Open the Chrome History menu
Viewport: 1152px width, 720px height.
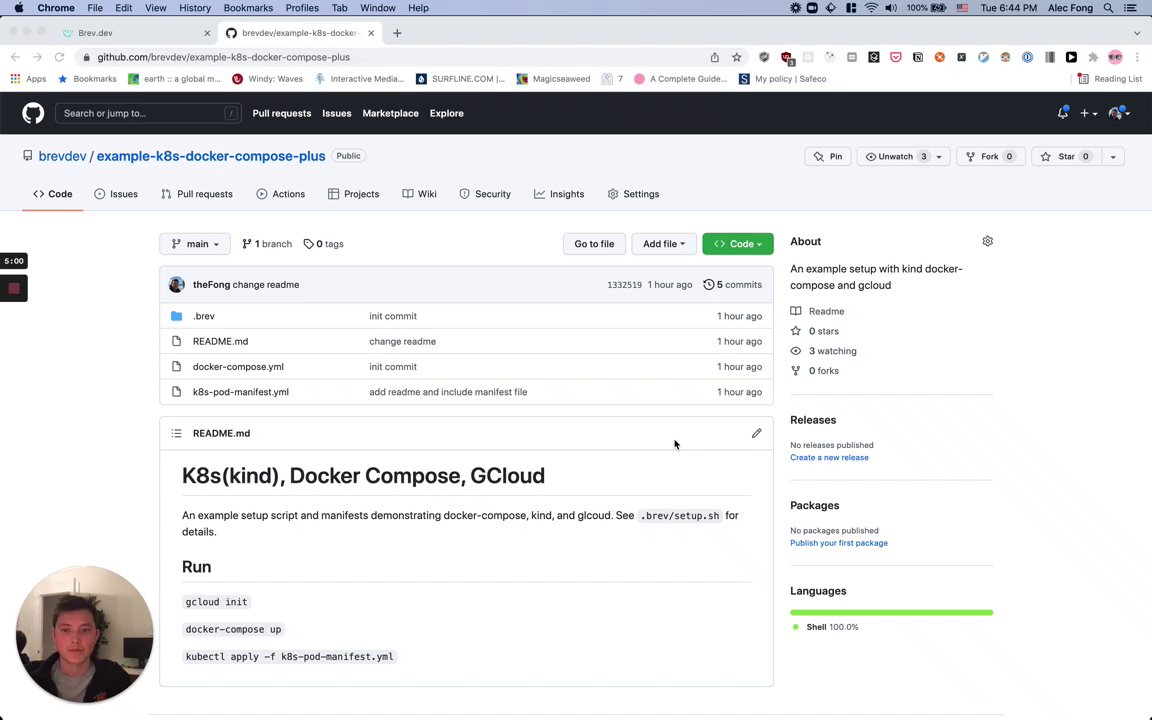[195, 8]
